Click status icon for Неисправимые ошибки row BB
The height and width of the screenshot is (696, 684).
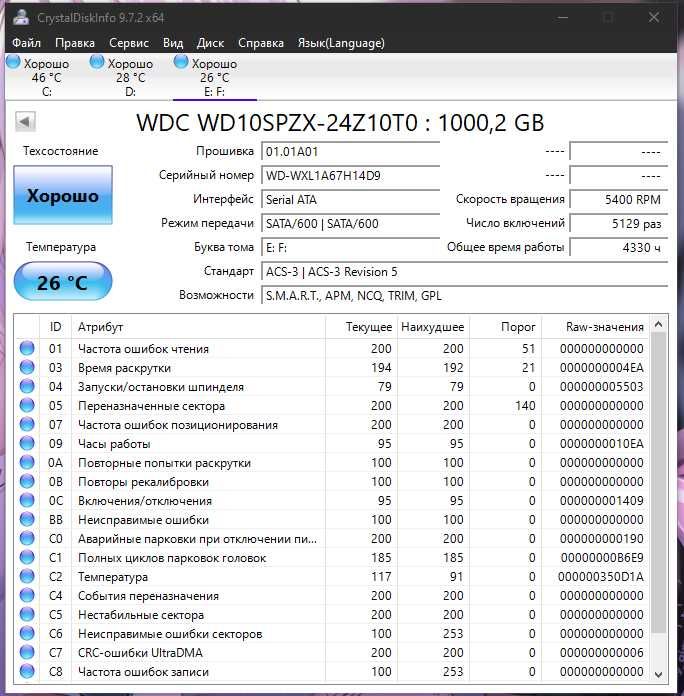(27, 519)
